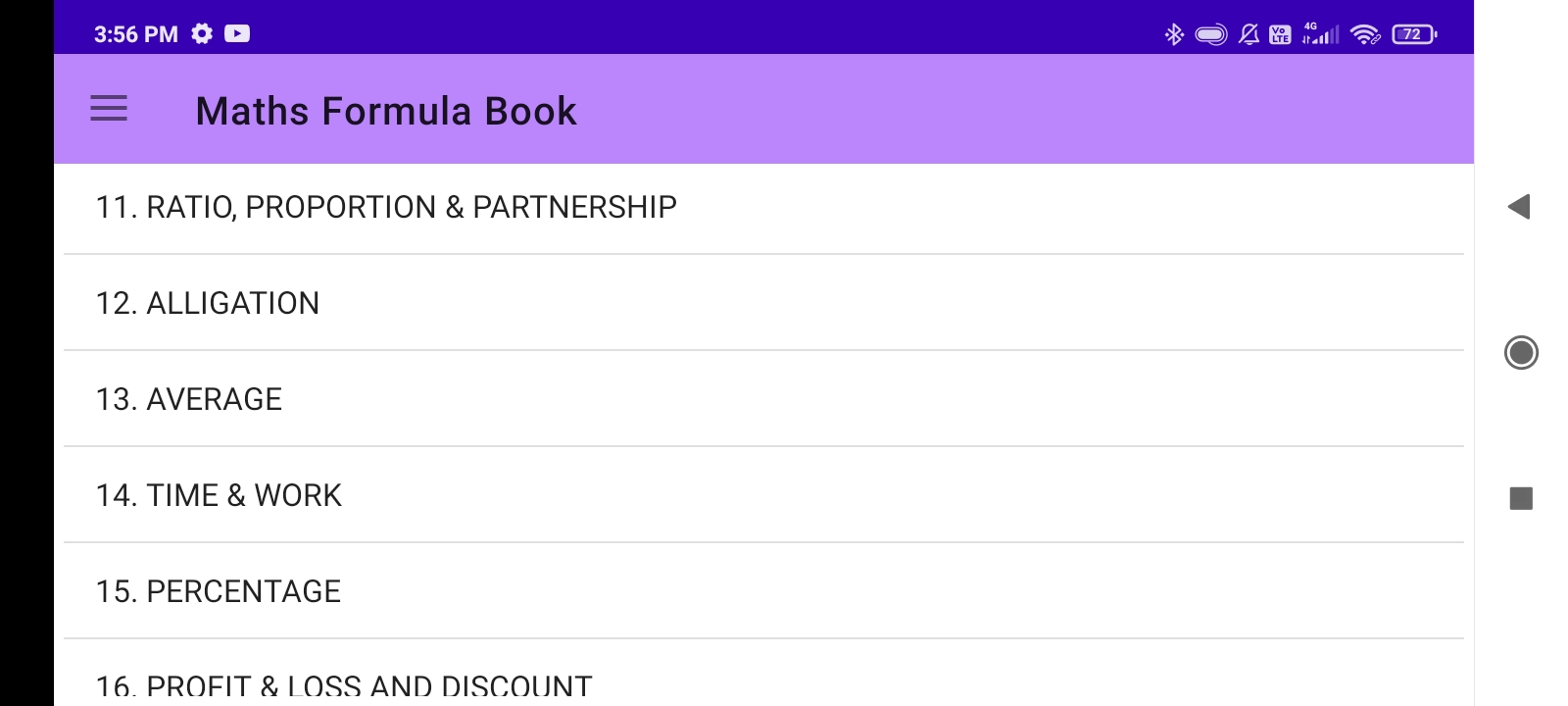This screenshot has height=706, width=1568.
Task: Tap the Maths Formula Book title
Action: 386,111
